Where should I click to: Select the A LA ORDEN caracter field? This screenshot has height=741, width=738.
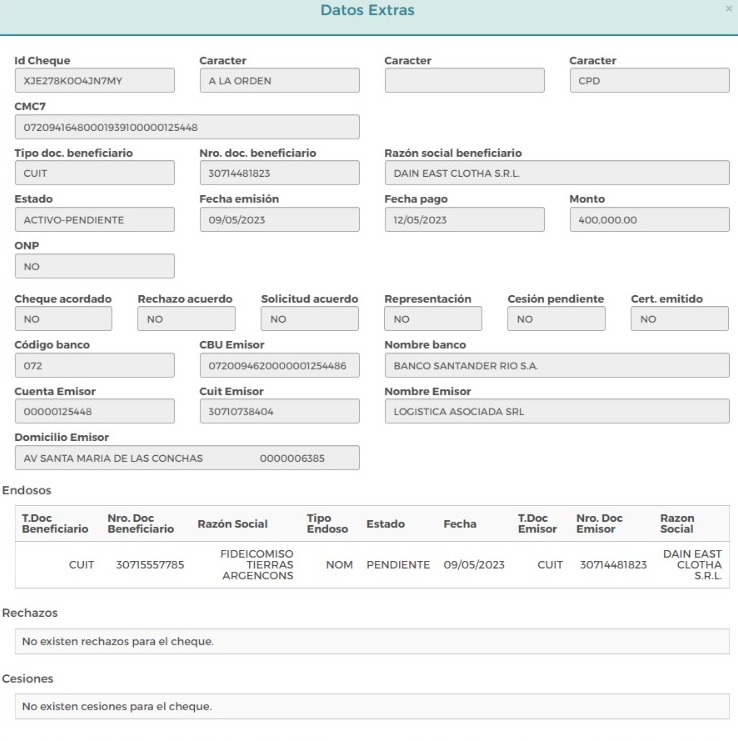[280, 80]
